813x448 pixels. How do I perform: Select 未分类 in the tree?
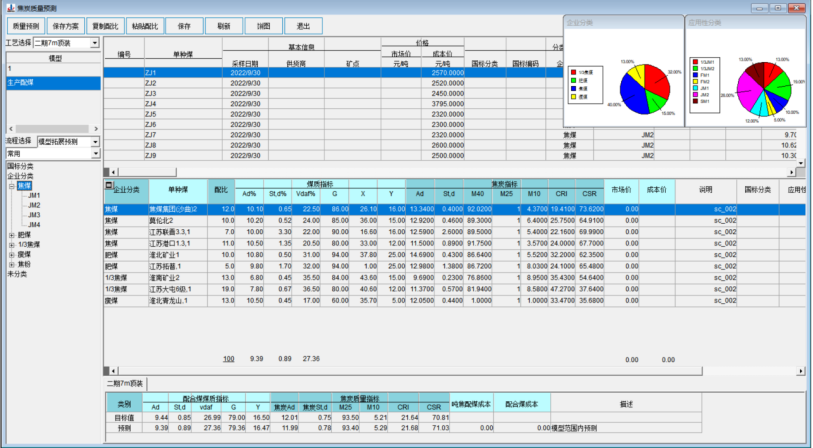click(17, 274)
